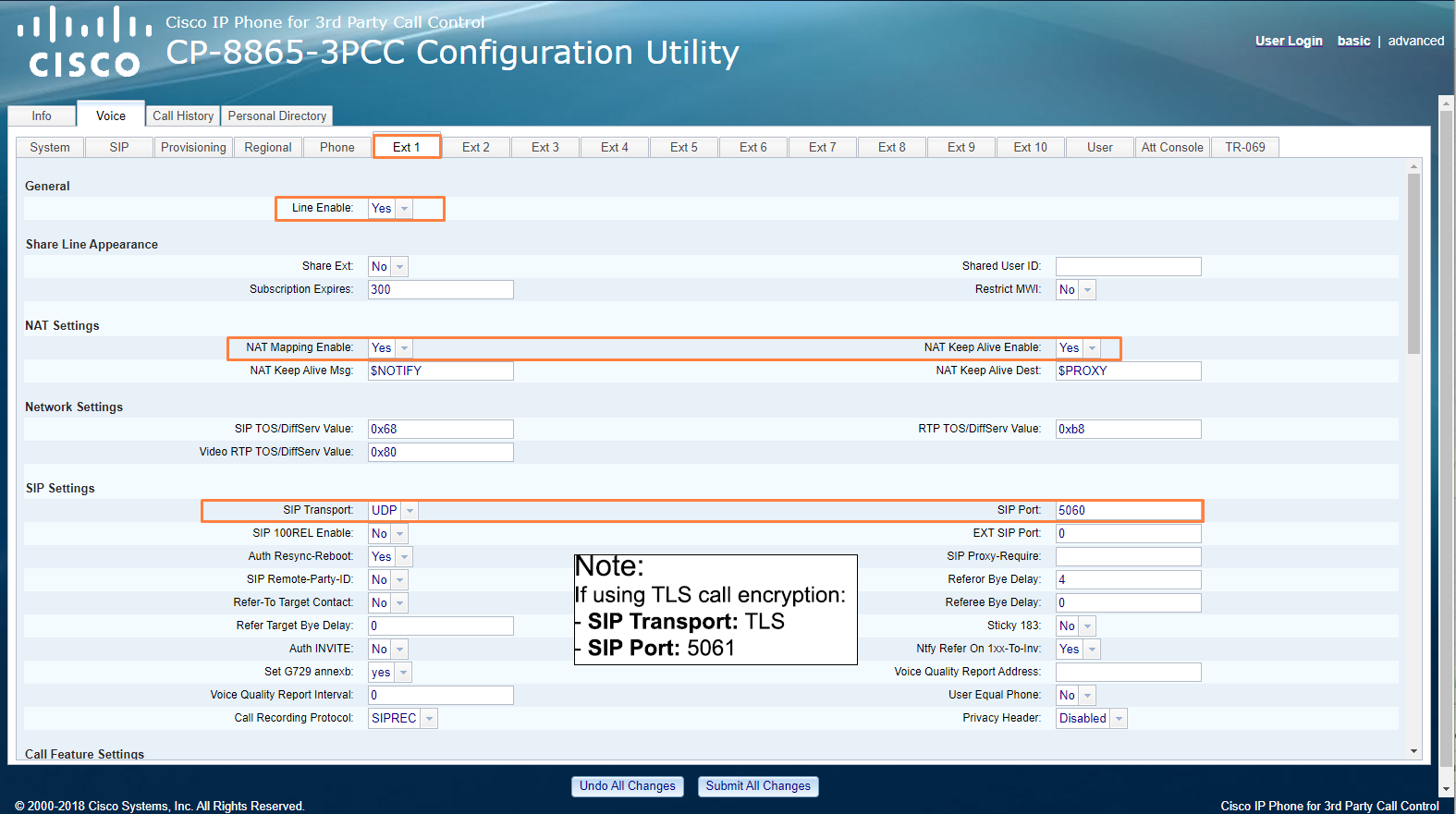
Task: Switch to basic view mode
Action: (1353, 41)
